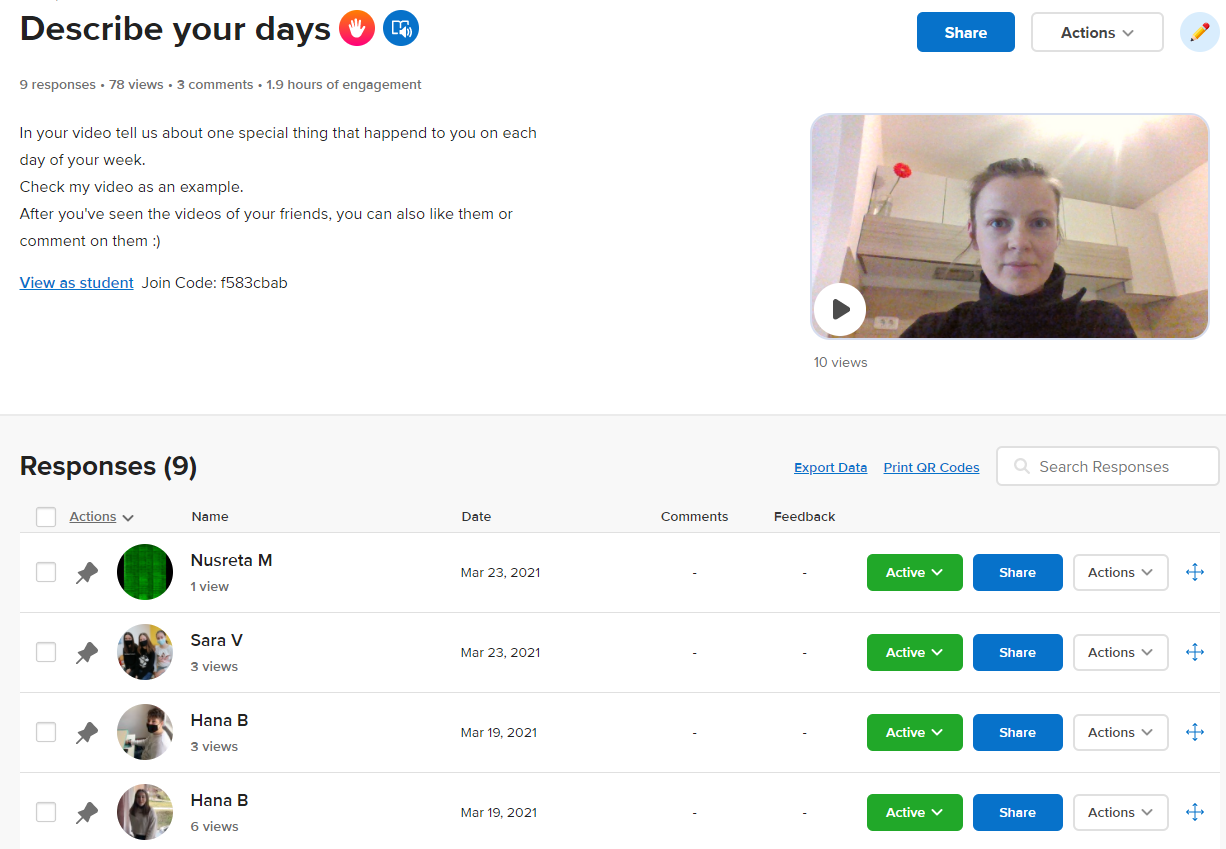This screenshot has height=849, width=1226.
Task: Share Nusreta M's response
Action: click(1018, 572)
